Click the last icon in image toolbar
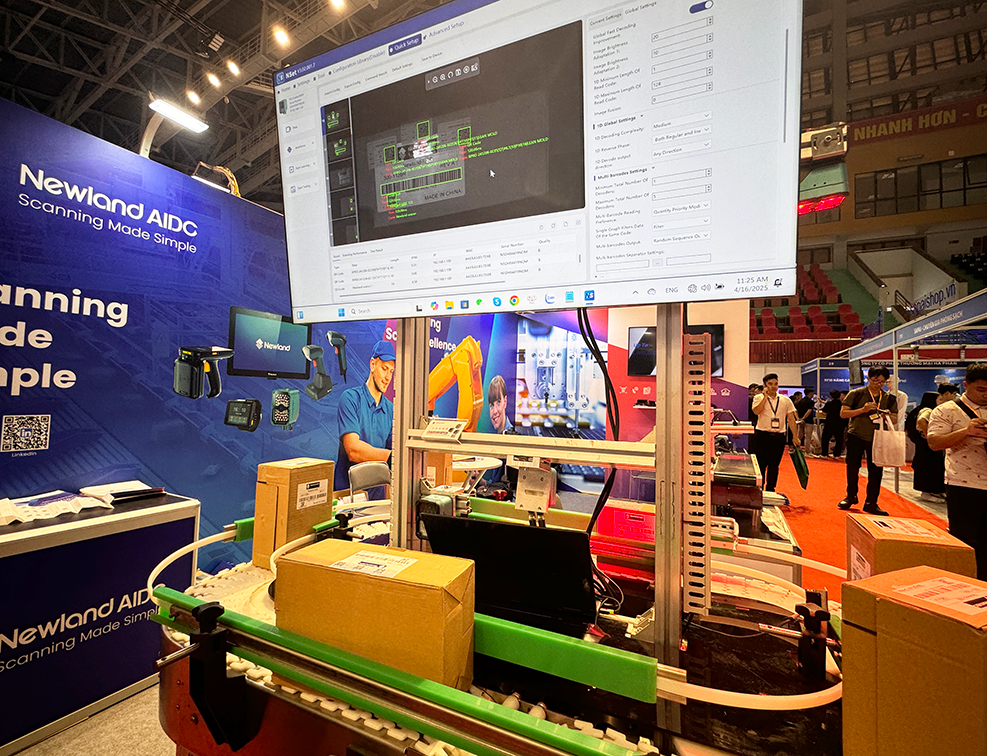This screenshot has height=756, width=987. coord(474,67)
